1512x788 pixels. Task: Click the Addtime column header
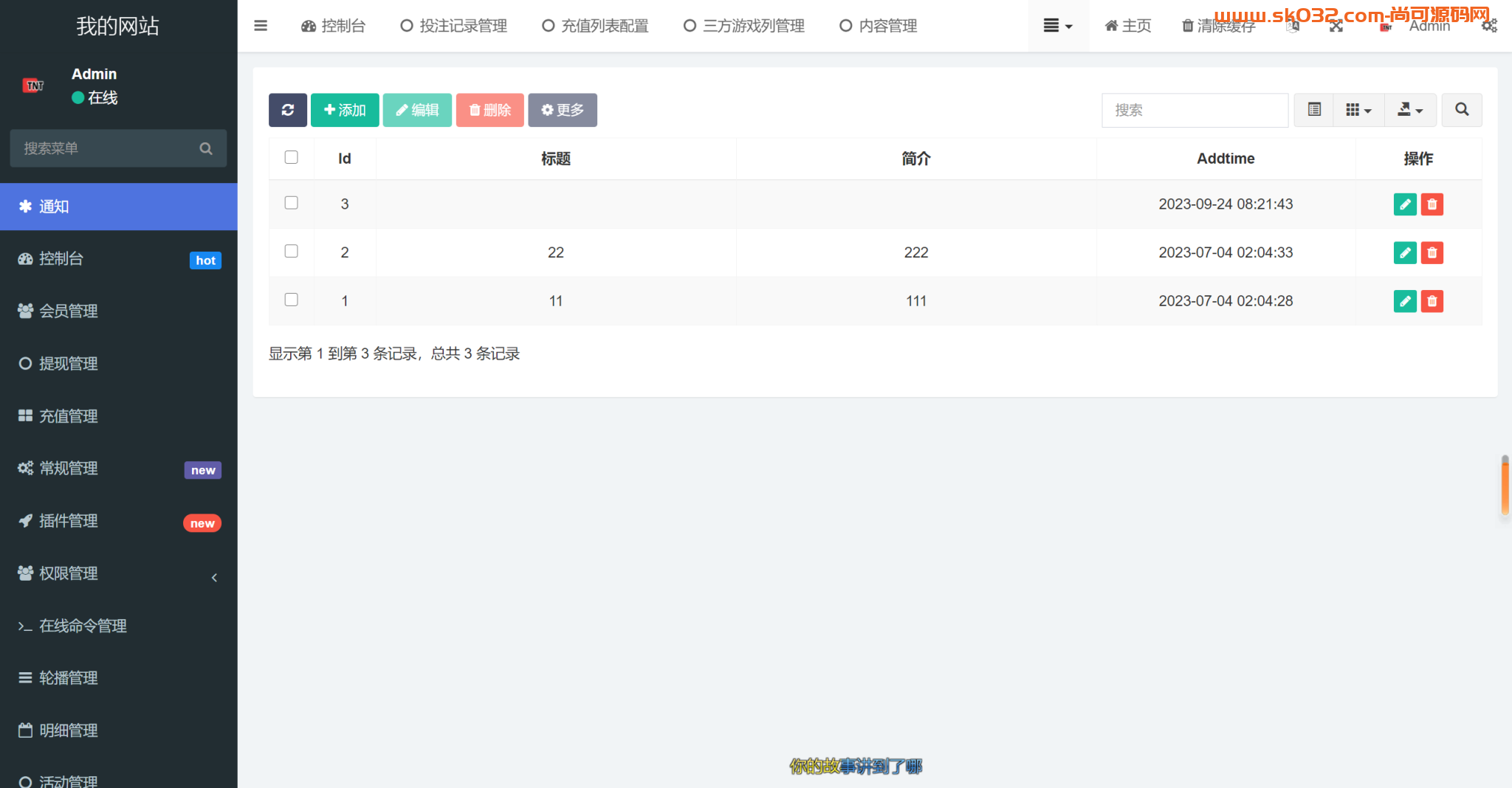click(1226, 159)
